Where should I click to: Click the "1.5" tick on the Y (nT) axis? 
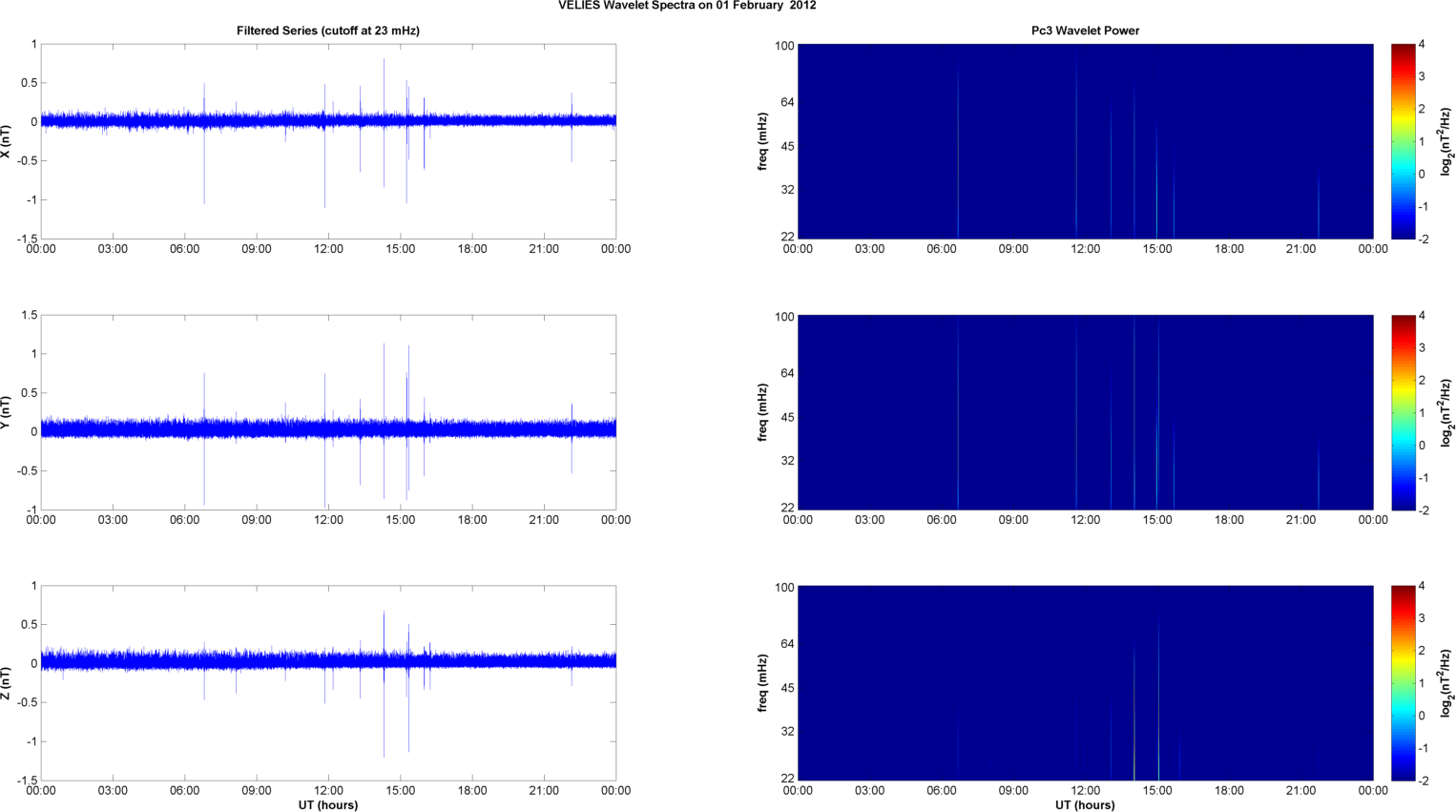(x=29, y=315)
